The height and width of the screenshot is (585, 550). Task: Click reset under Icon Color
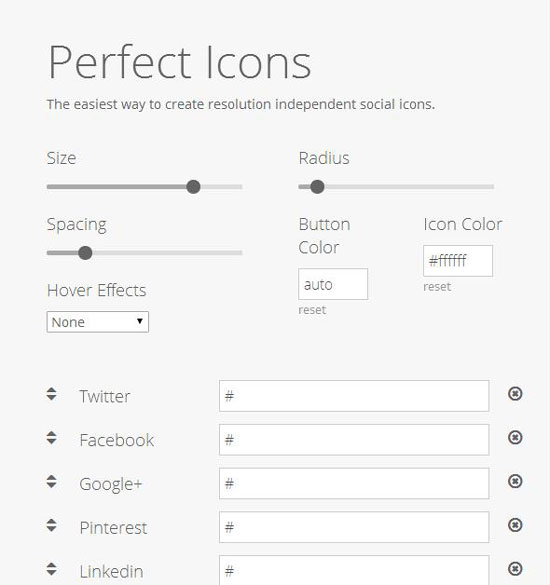pyautogui.click(x=437, y=287)
